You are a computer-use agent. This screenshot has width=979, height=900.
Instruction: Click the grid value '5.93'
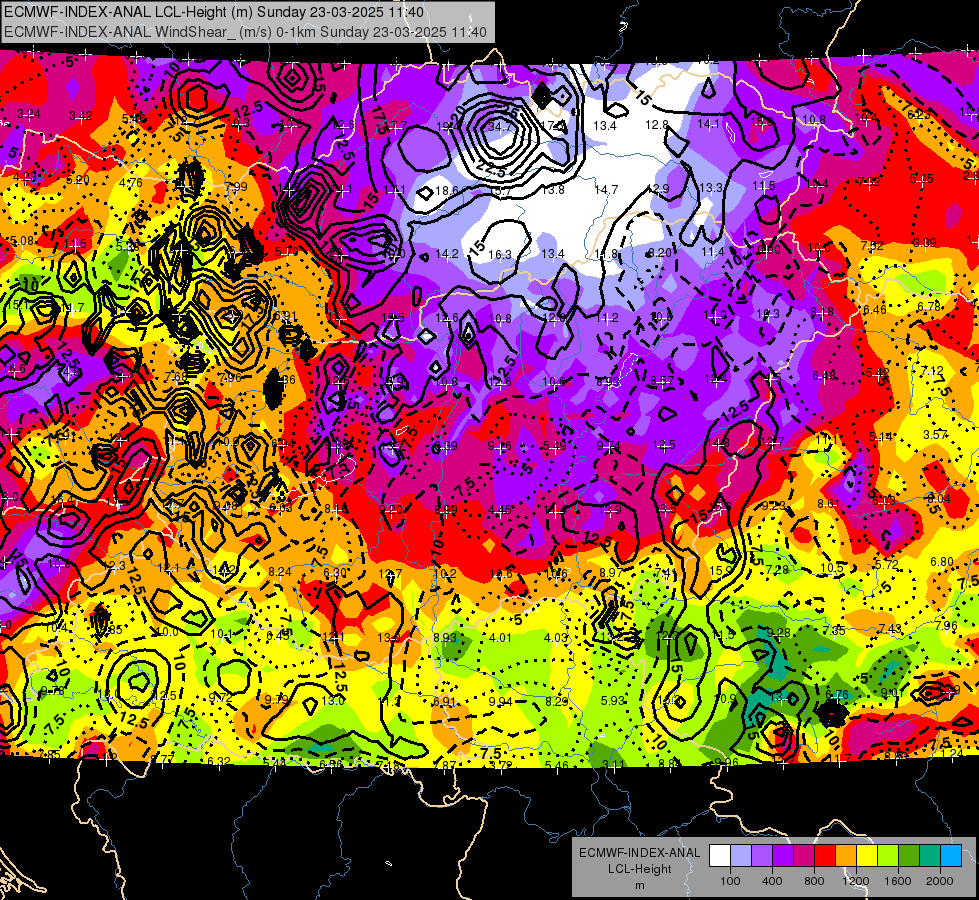pos(612,701)
